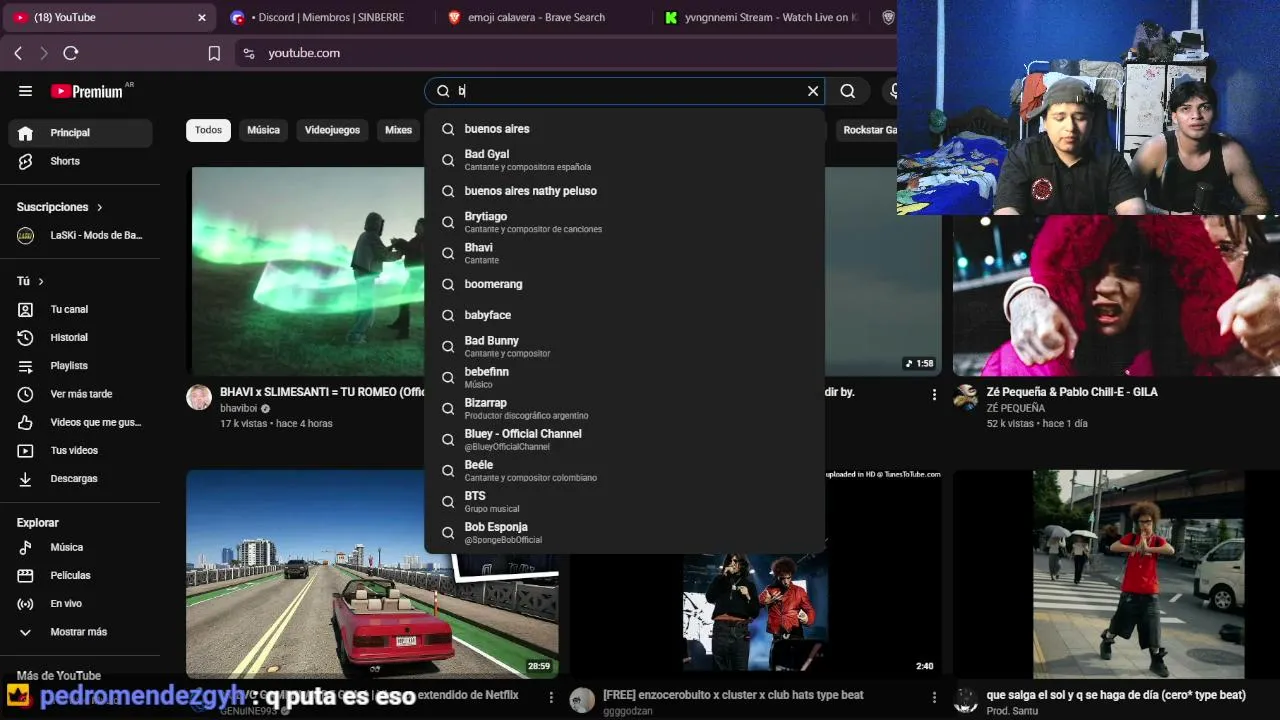This screenshot has height=720, width=1280.
Task: Select the Videojuegos filter chip
Action: [x=332, y=130]
